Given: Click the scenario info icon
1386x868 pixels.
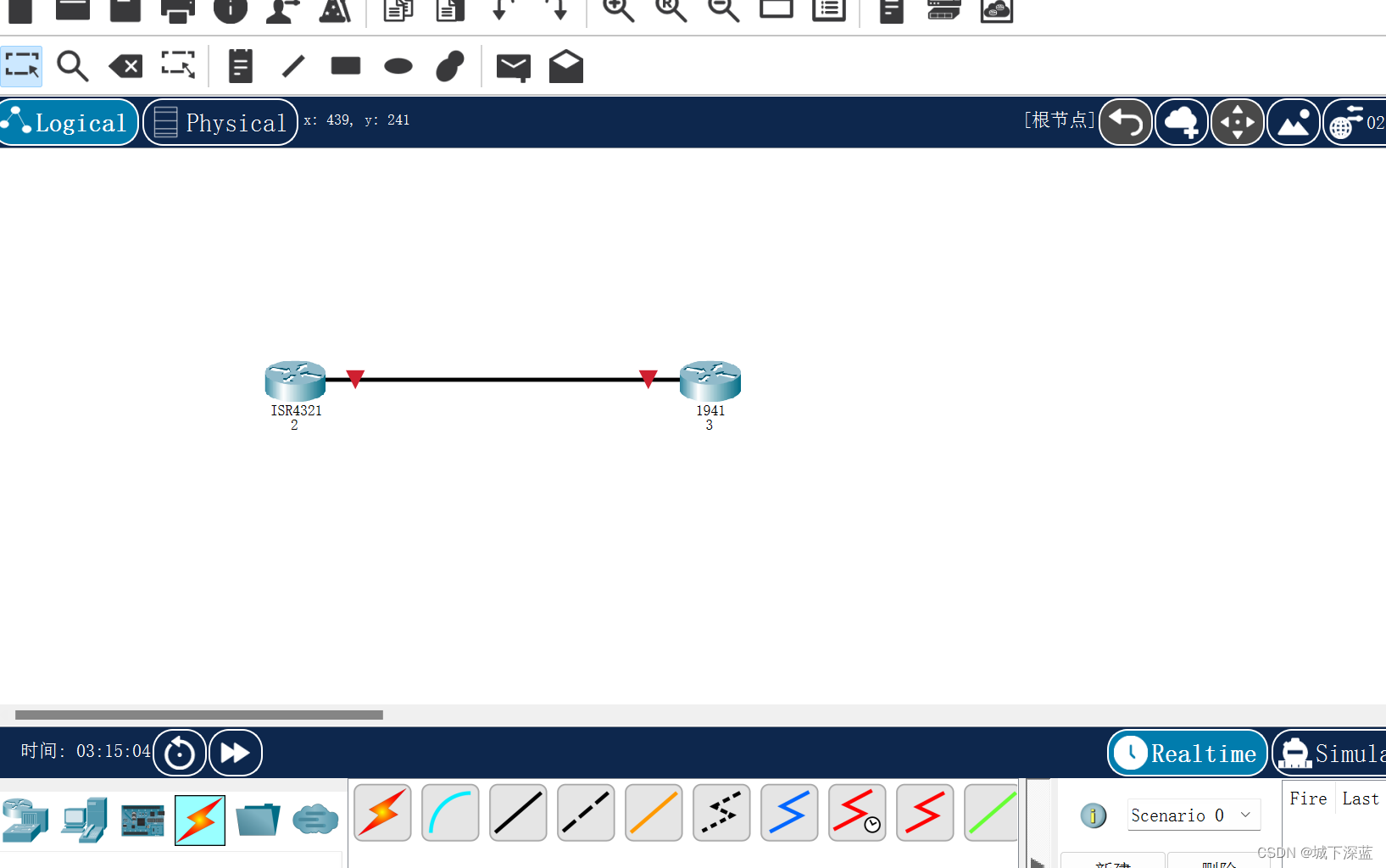Looking at the screenshot, I should pyautogui.click(x=1094, y=815).
